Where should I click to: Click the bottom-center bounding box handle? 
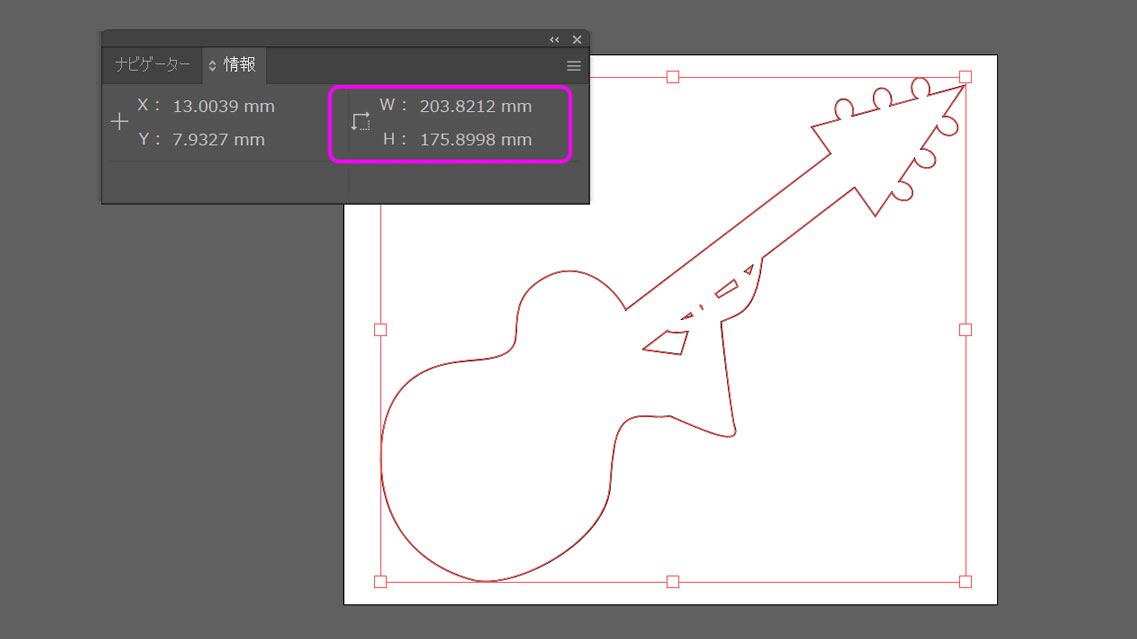tap(672, 581)
